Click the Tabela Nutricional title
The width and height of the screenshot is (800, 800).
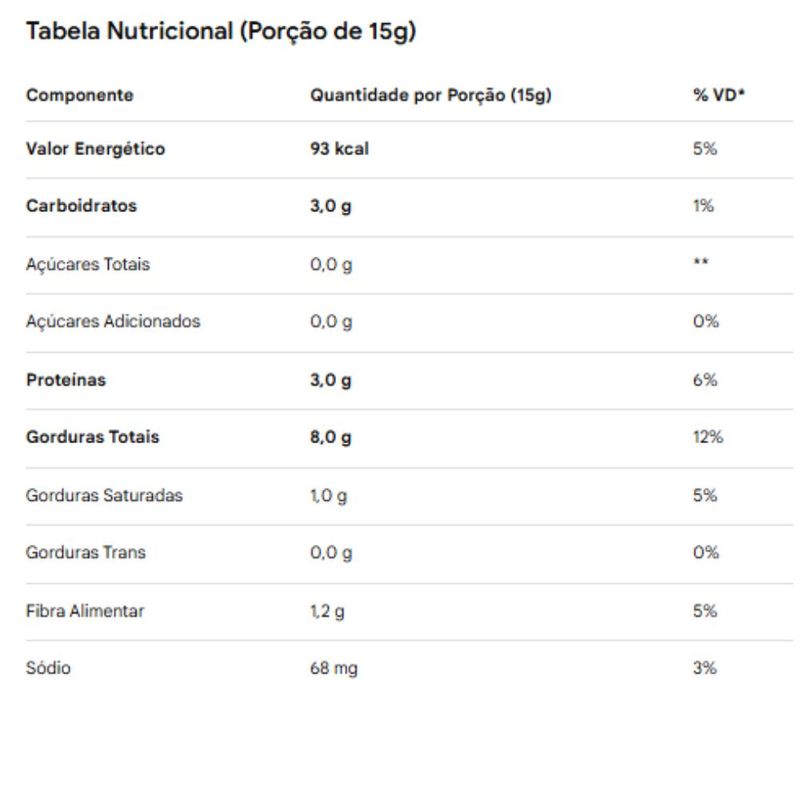tap(221, 32)
